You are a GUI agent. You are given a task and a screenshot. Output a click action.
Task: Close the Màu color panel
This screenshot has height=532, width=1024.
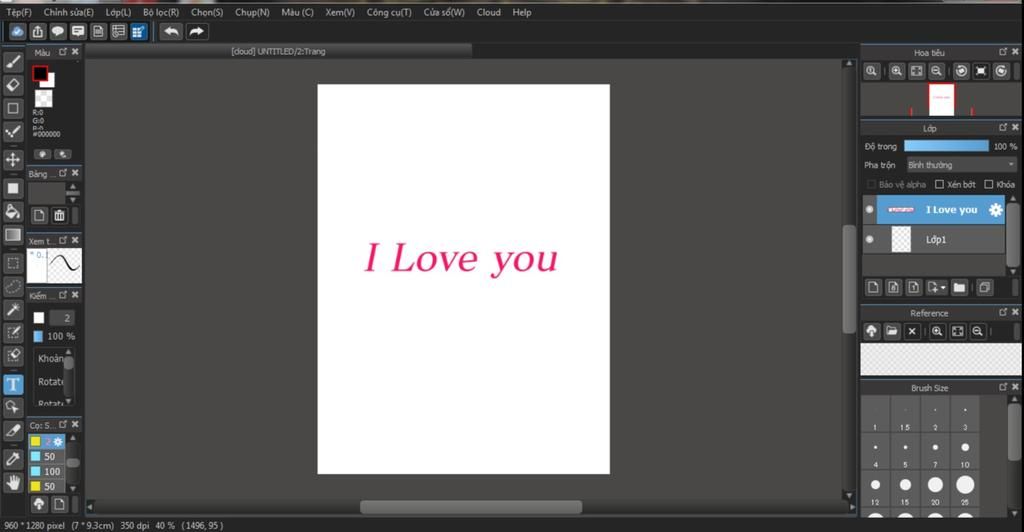click(x=75, y=52)
